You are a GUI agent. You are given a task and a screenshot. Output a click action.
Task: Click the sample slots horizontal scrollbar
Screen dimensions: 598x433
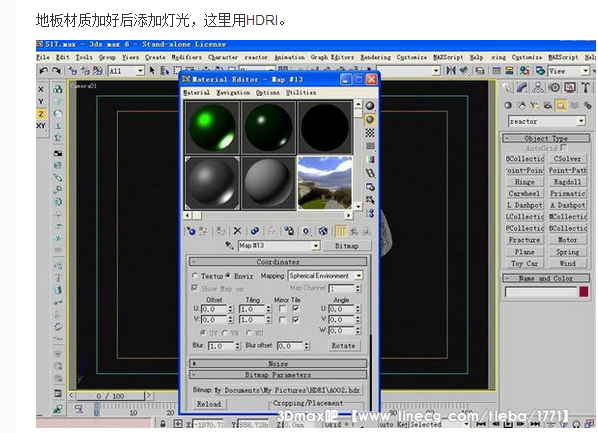[268, 216]
